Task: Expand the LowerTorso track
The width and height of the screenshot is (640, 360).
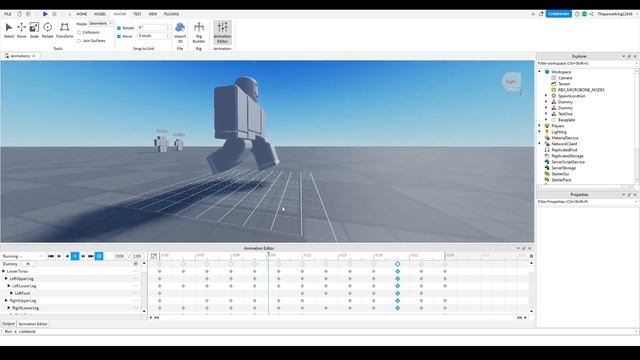Action: click(x=4, y=271)
